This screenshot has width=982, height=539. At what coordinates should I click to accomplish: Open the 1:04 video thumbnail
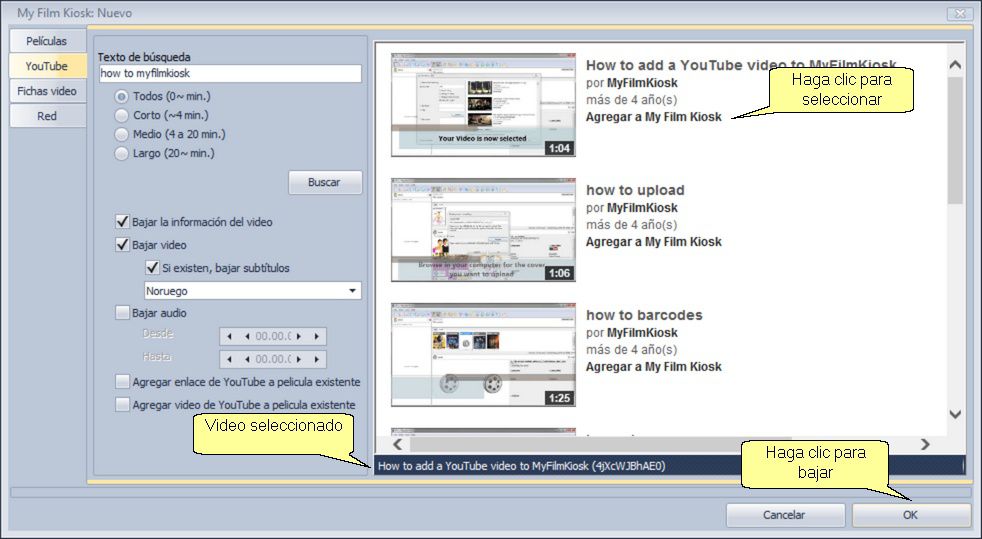[483, 105]
